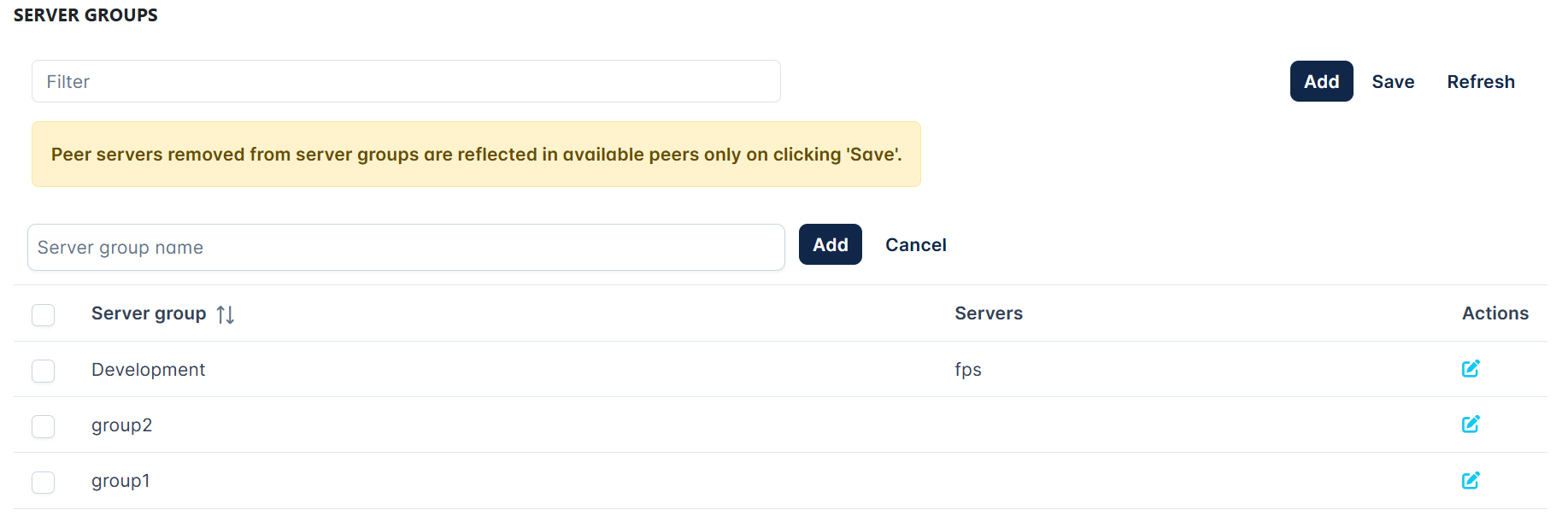Tick the select-all header checkbox
The image size is (1568, 527).
click(x=43, y=315)
